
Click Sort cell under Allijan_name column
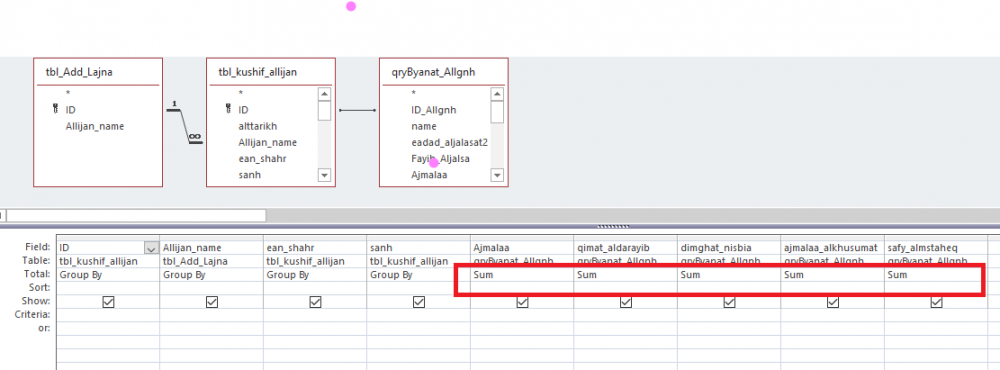pyautogui.click(x=211, y=288)
